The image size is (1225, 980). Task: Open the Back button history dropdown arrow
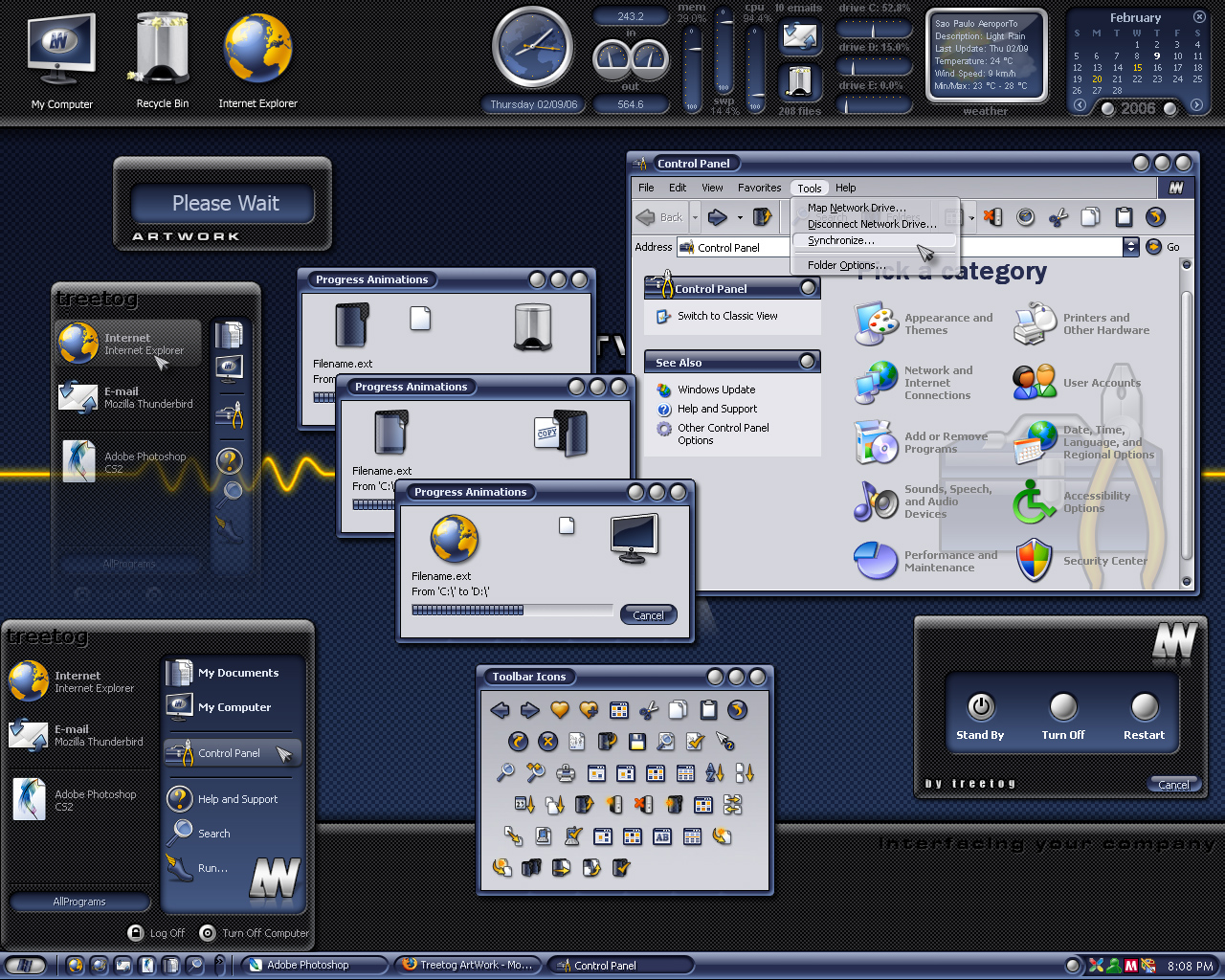[696, 217]
